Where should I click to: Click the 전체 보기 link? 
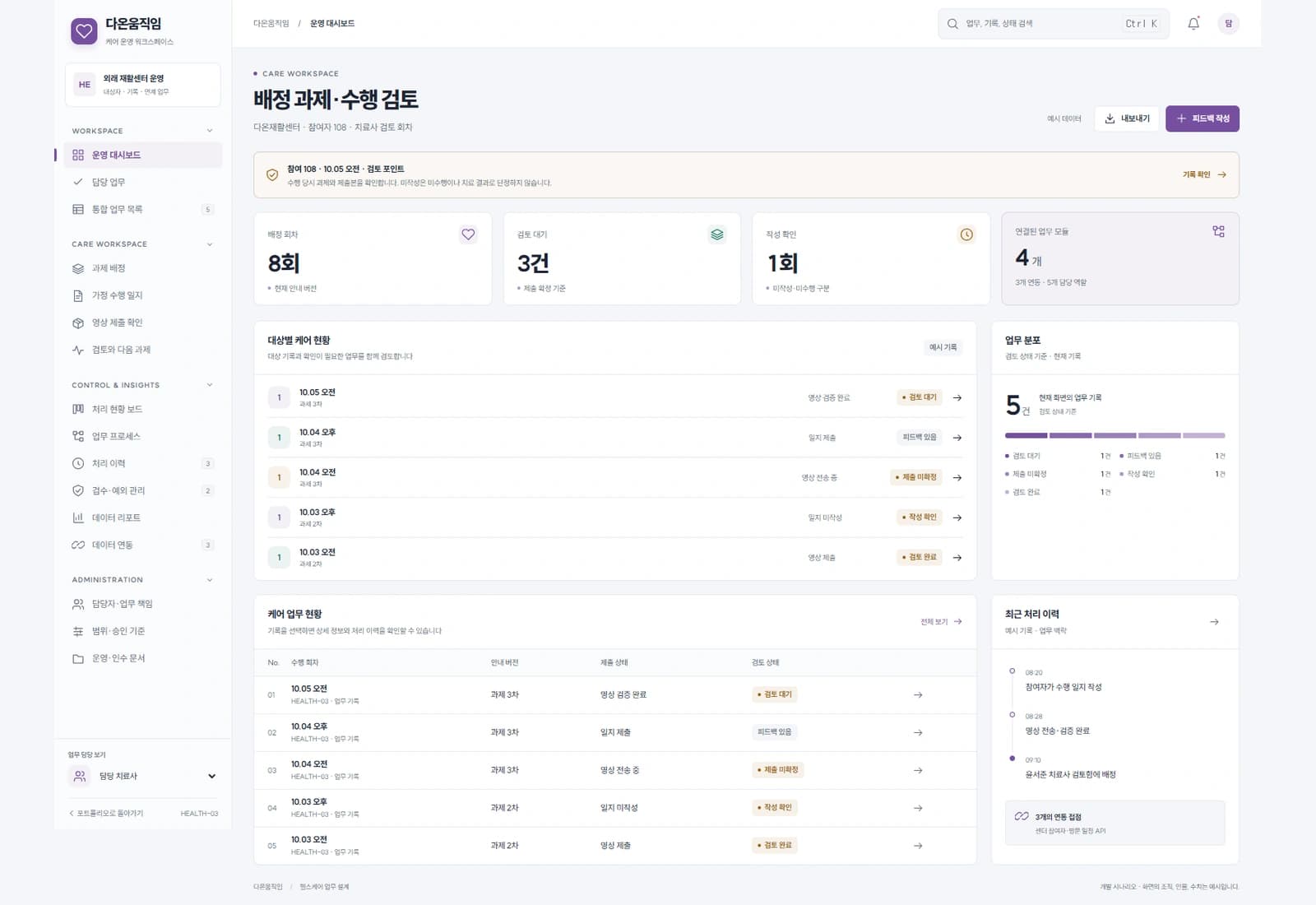click(x=941, y=622)
